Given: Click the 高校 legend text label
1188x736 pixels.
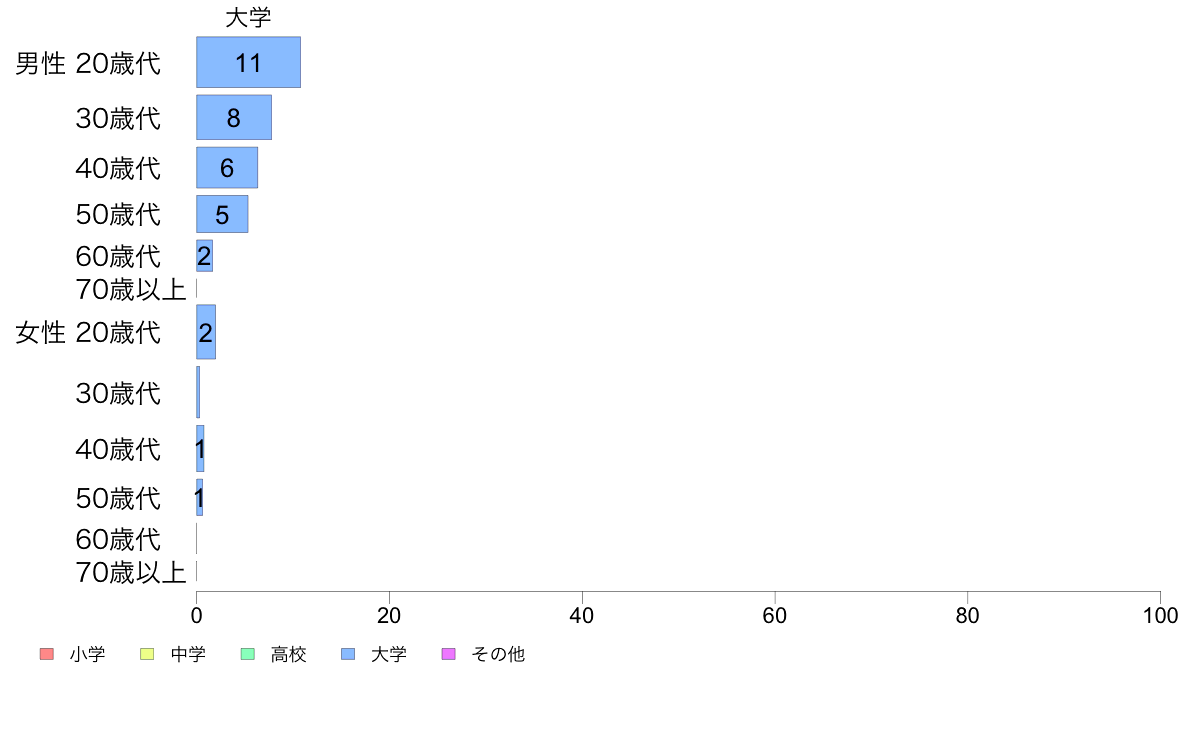Looking at the screenshot, I should [x=288, y=654].
